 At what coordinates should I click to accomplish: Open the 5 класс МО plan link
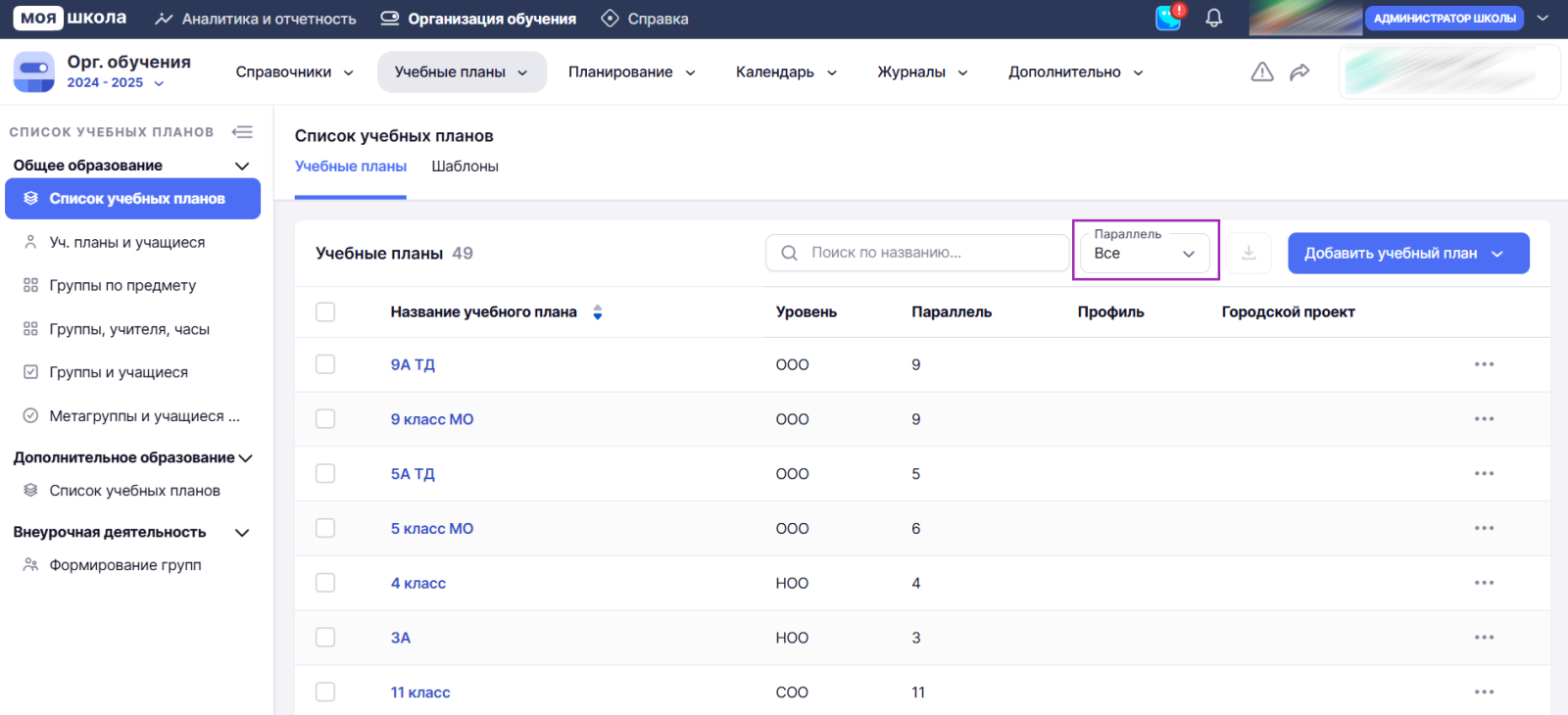[x=431, y=529]
